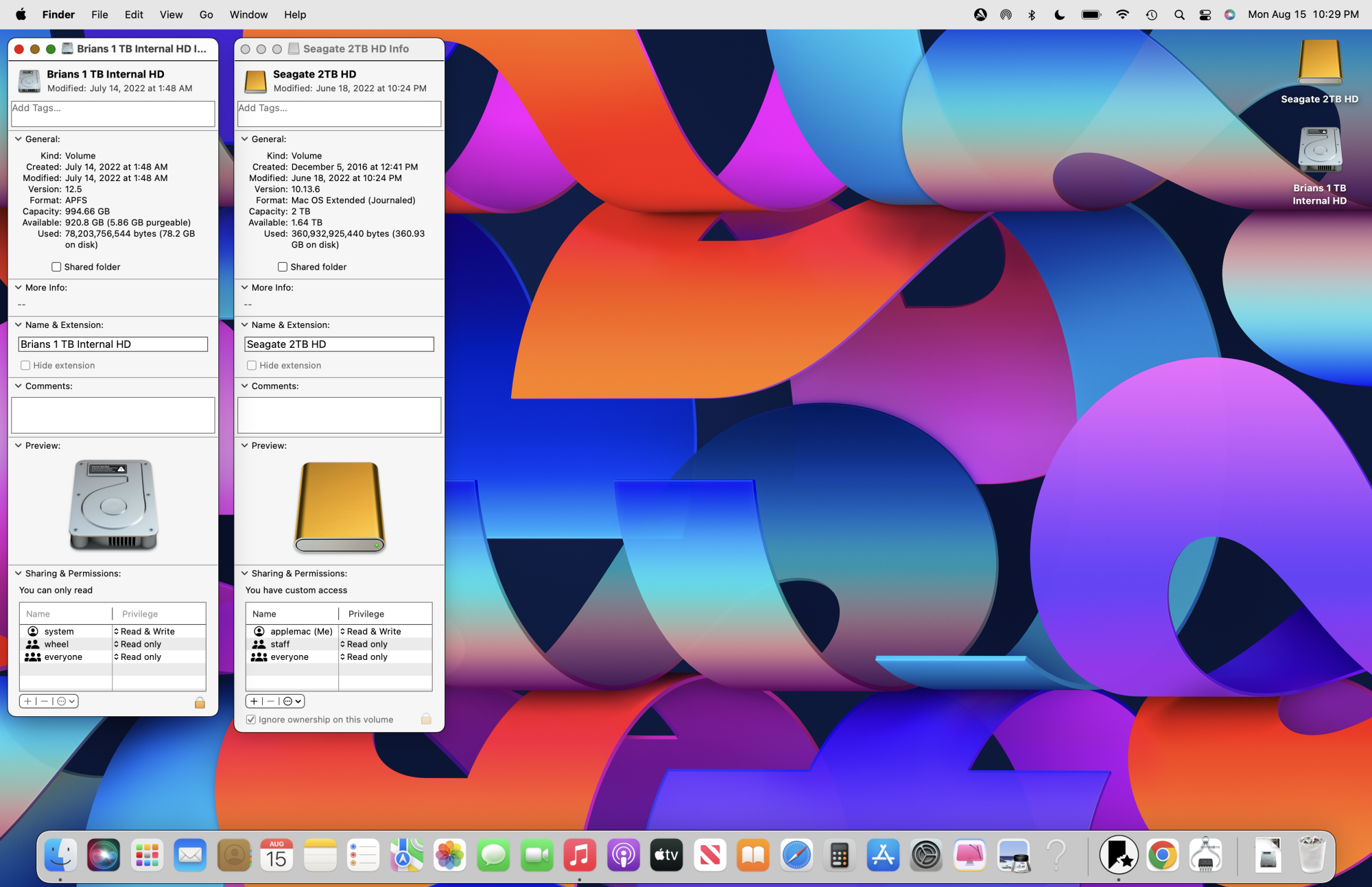1372x887 pixels.
Task: Toggle Shared folder checkbox in Seagate info
Action: coord(283,267)
